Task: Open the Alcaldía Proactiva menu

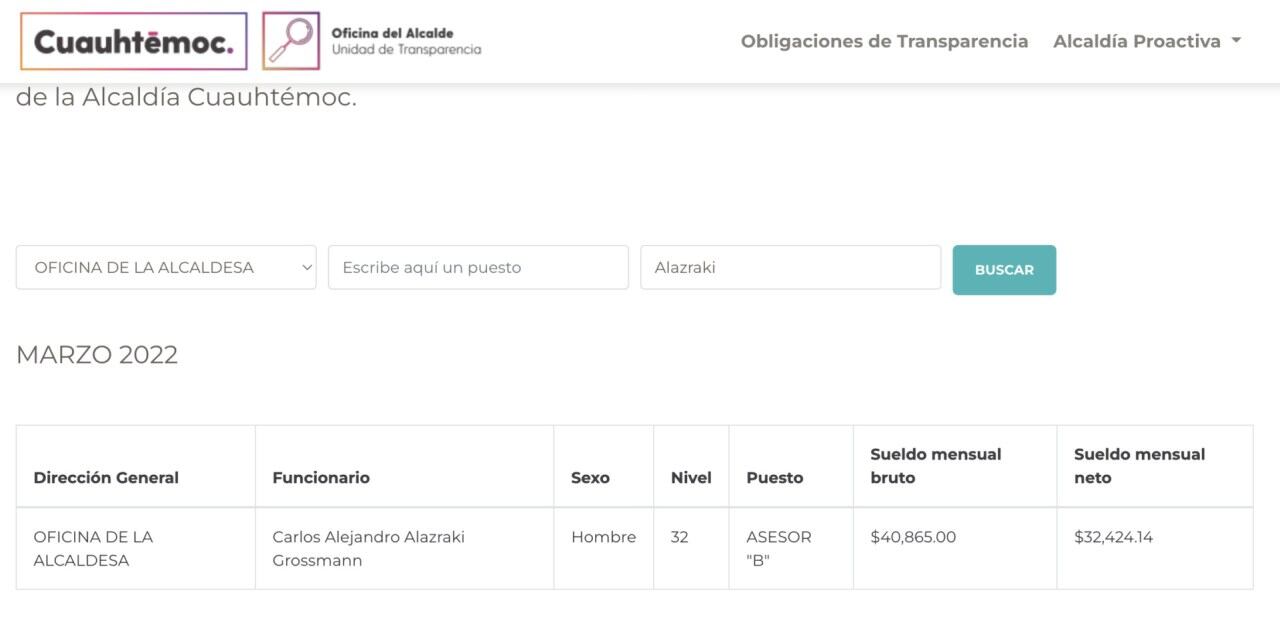Action: pyautogui.click(x=1140, y=41)
